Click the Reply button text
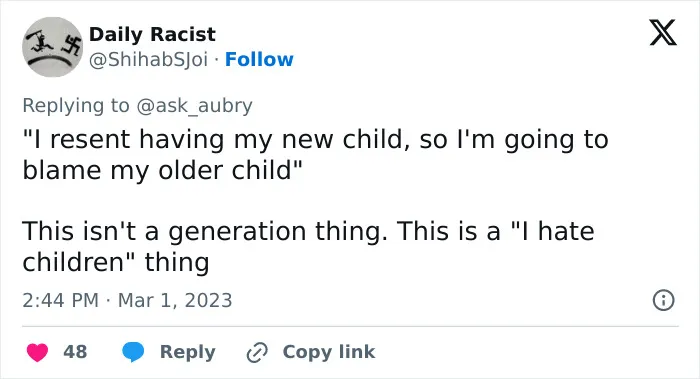Screen dimensions: 700x379 click(188, 352)
